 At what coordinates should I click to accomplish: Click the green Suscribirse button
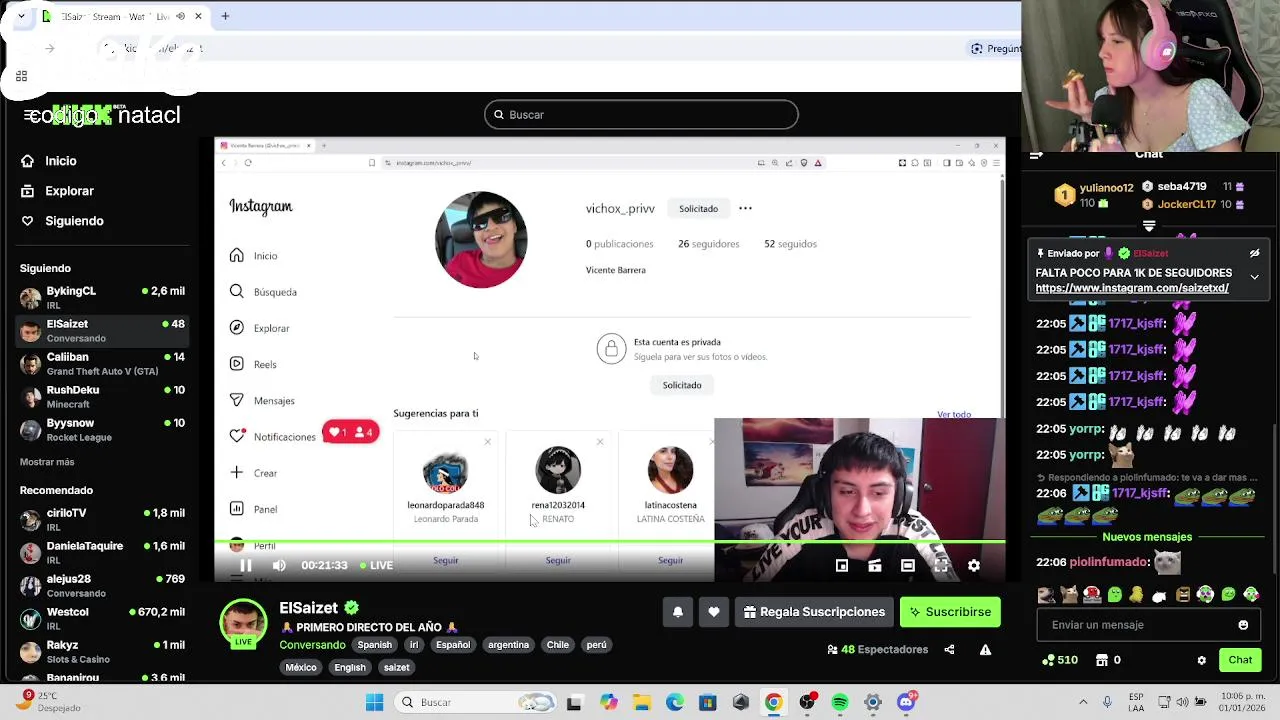coord(950,612)
